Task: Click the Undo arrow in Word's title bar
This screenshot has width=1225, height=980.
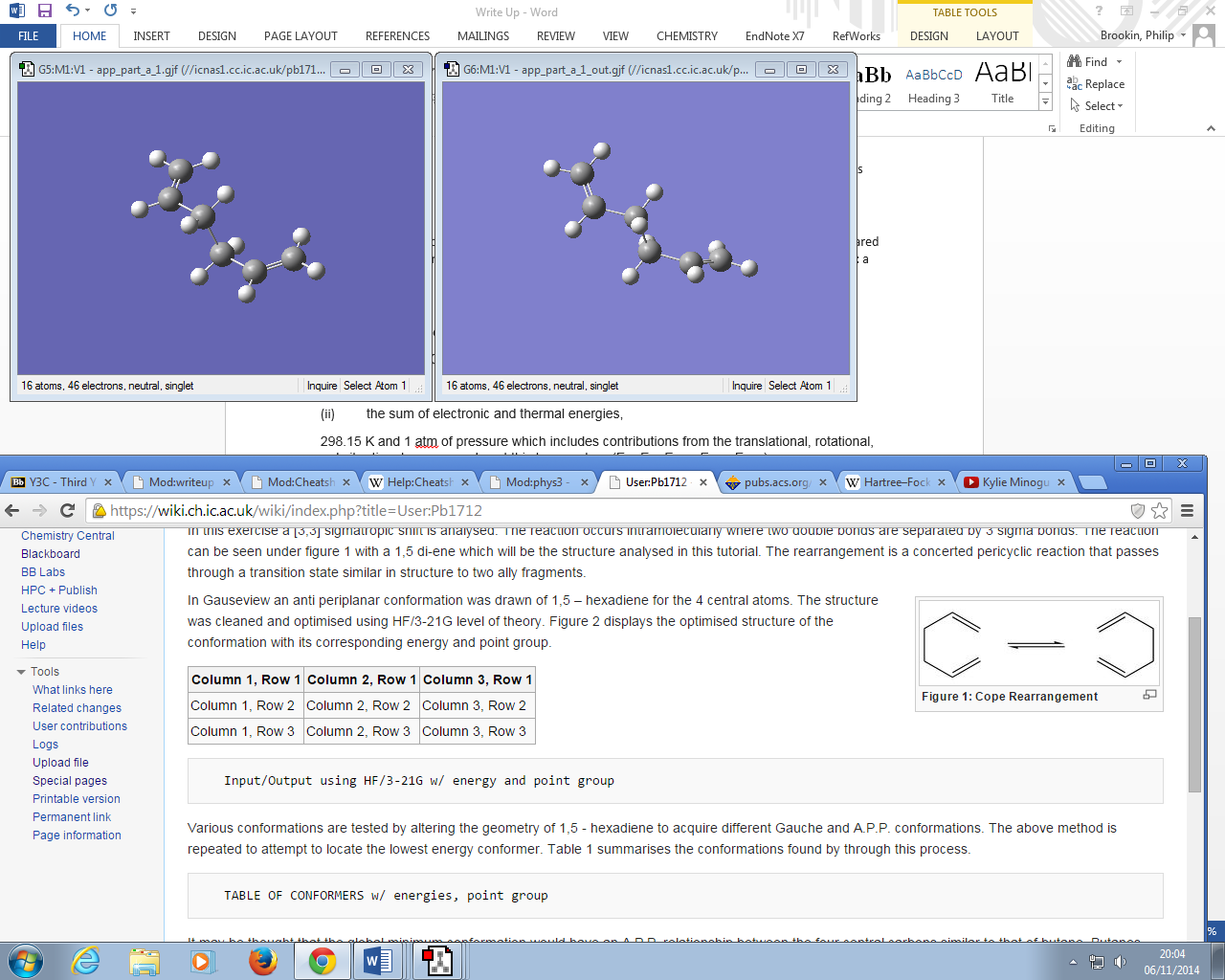Action: [x=73, y=11]
